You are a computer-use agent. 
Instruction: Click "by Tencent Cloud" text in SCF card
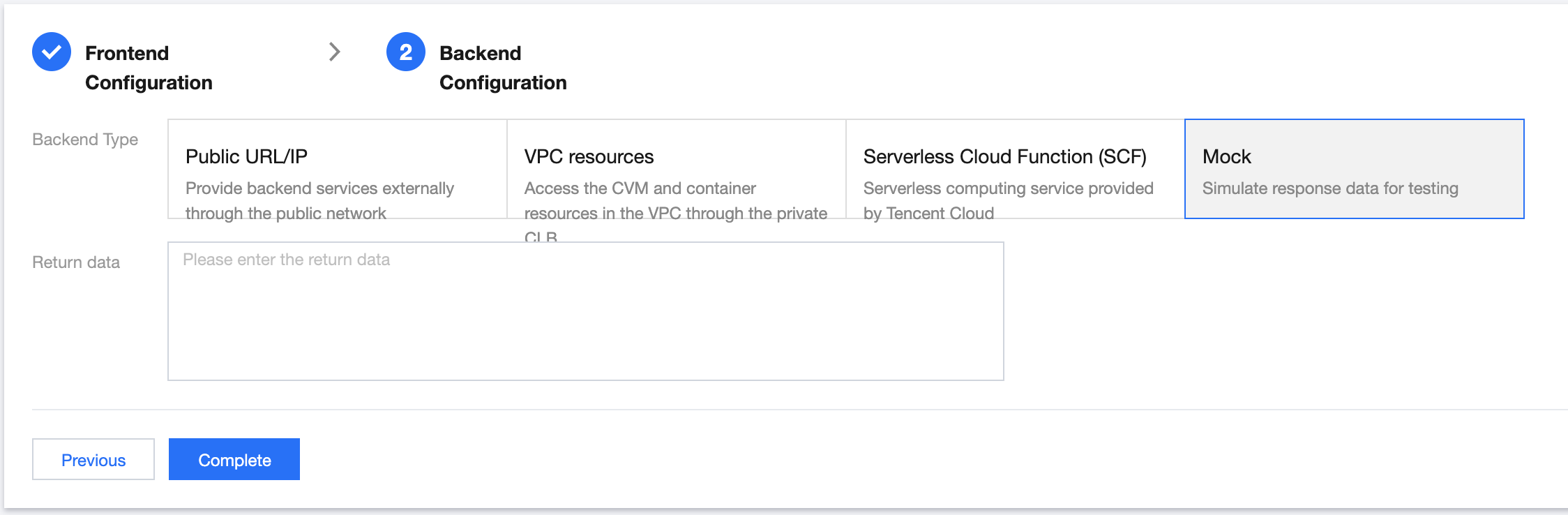click(928, 213)
